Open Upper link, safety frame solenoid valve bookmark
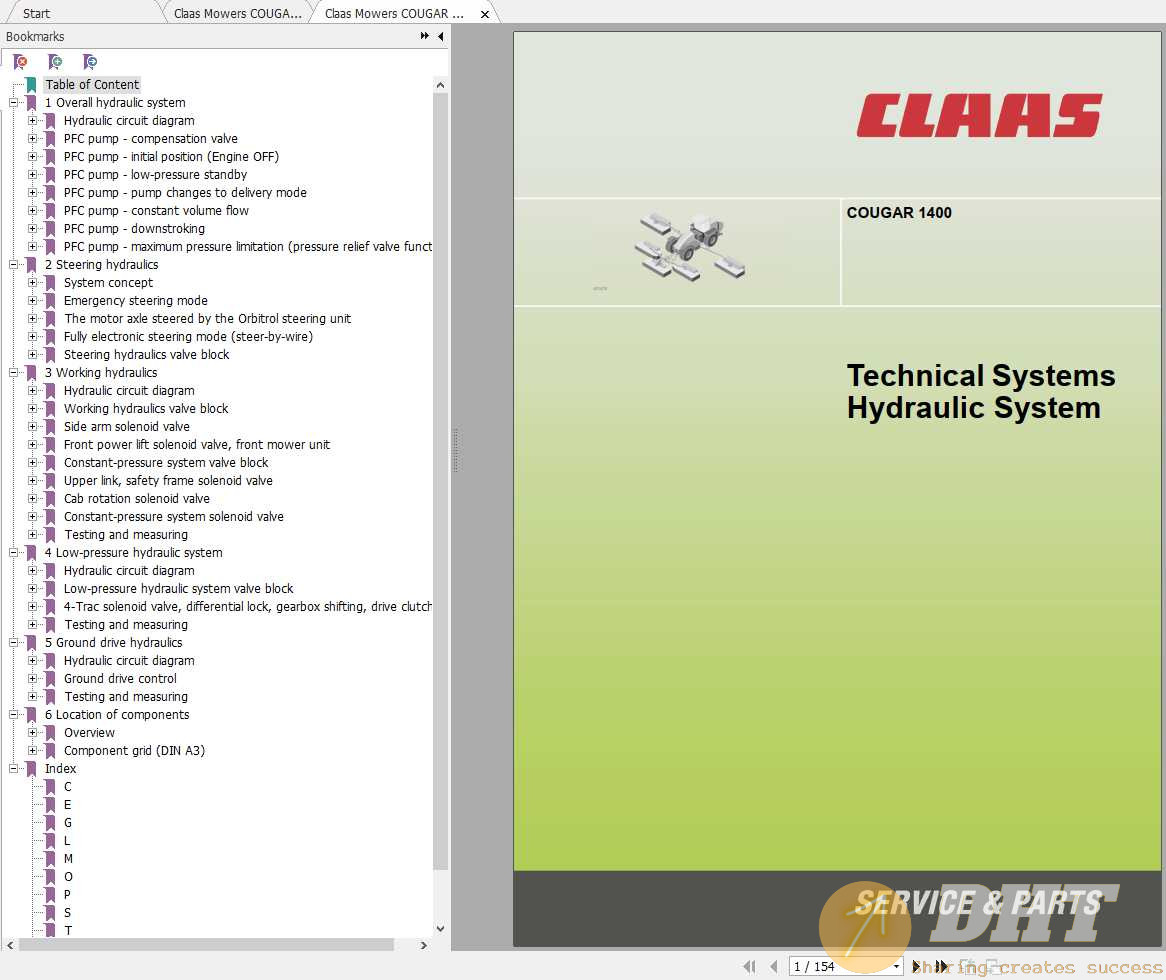1166x980 pixels. tap(168, 481)
